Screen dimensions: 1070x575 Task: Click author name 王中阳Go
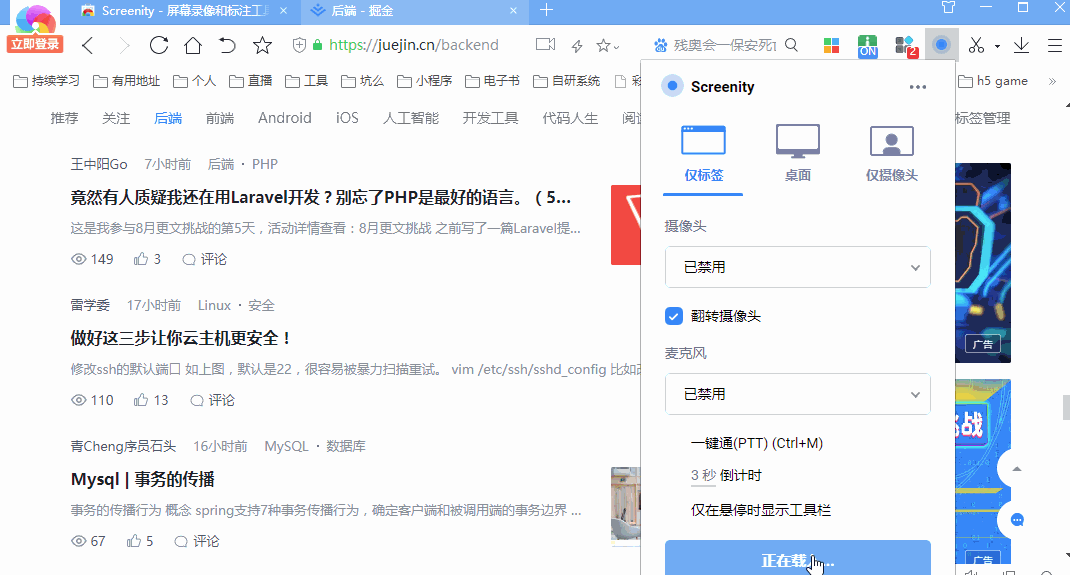click(99, 164)
